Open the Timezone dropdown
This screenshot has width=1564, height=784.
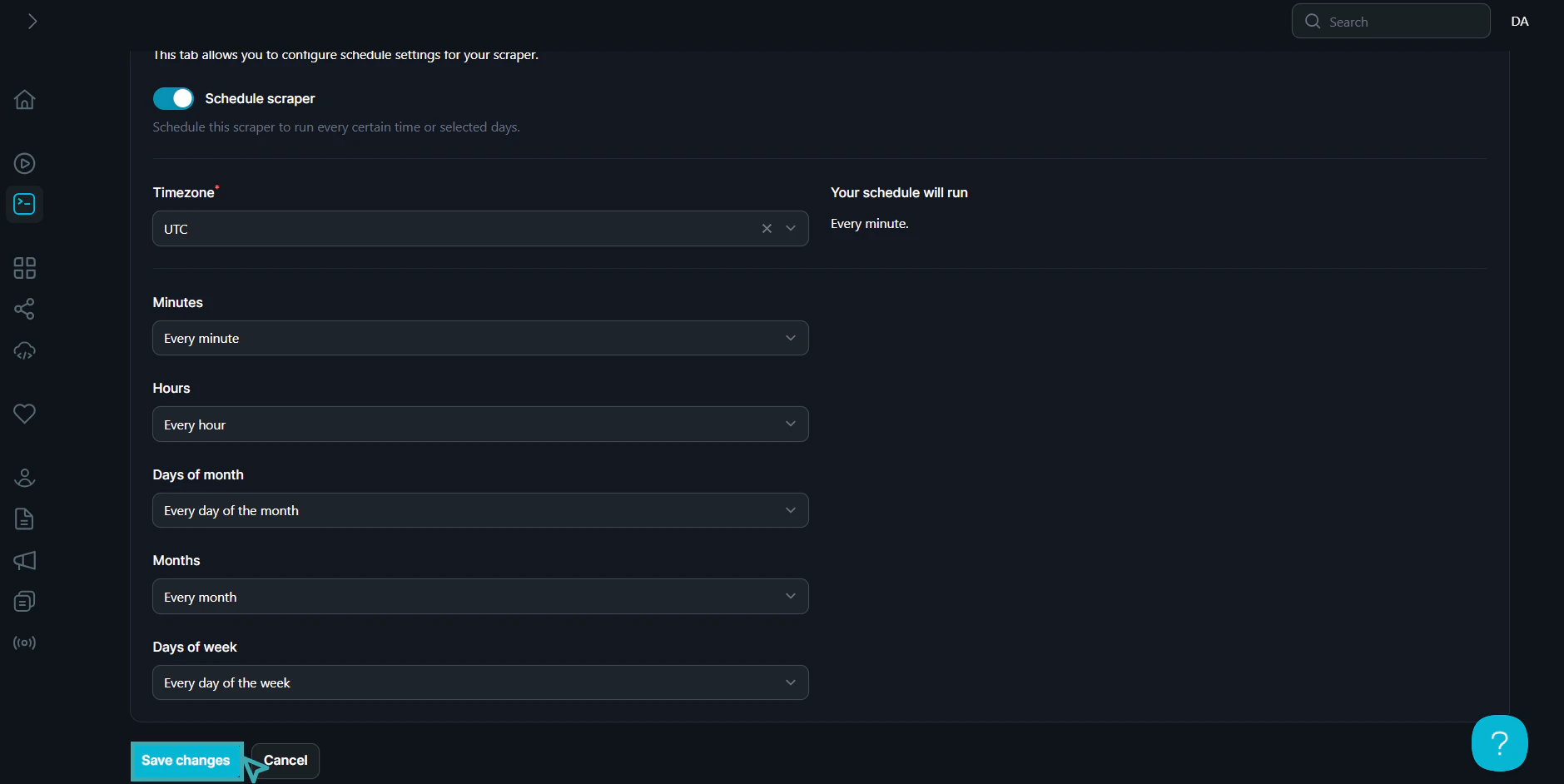791,229
